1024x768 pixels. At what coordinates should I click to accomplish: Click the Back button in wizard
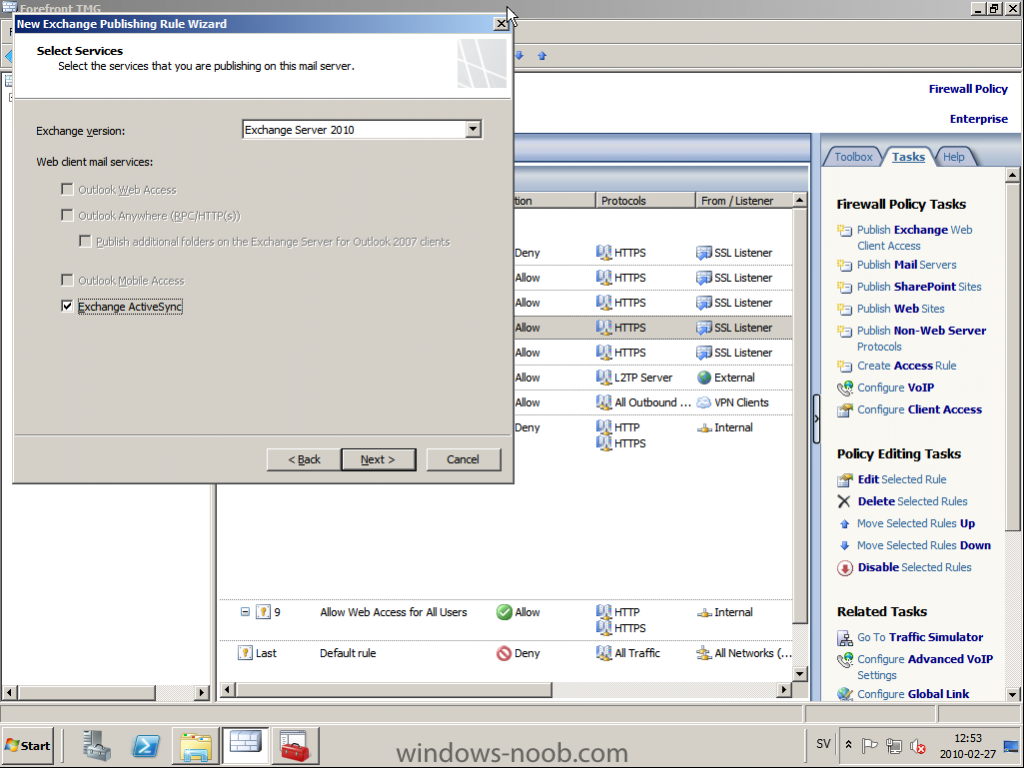pos(304,459)
